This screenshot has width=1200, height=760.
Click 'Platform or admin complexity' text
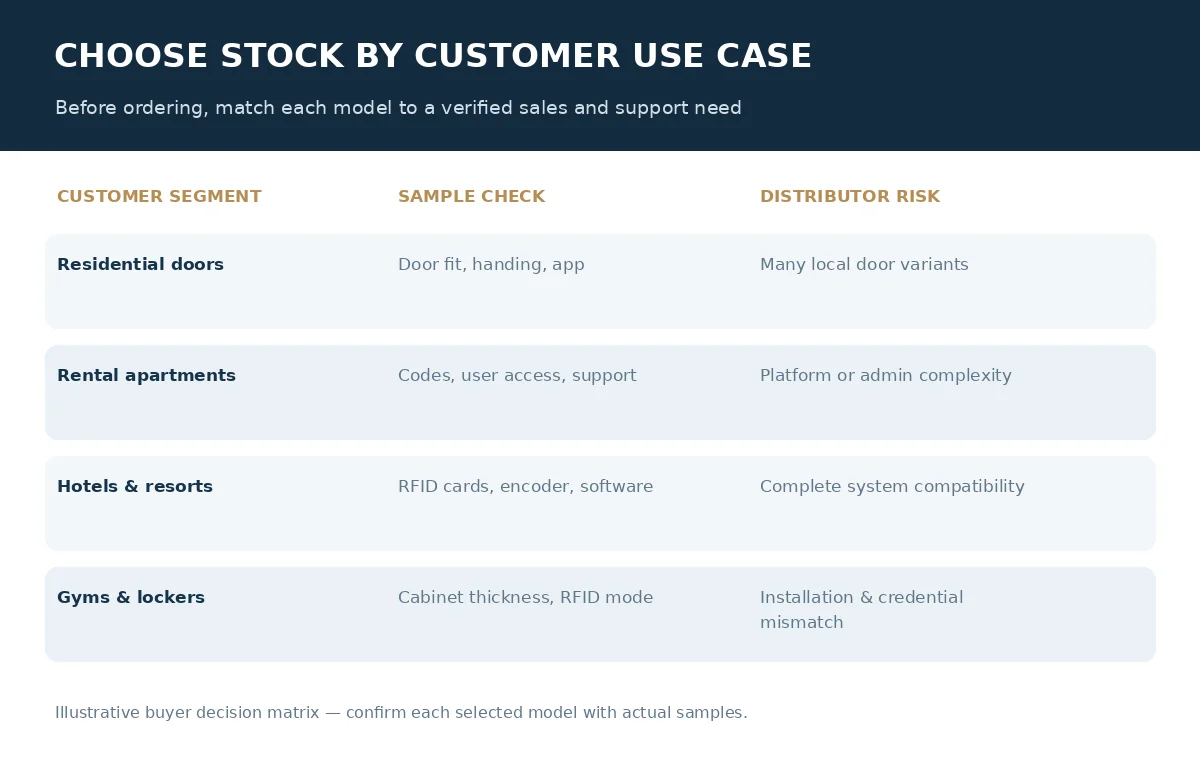(x=886, y=376)
